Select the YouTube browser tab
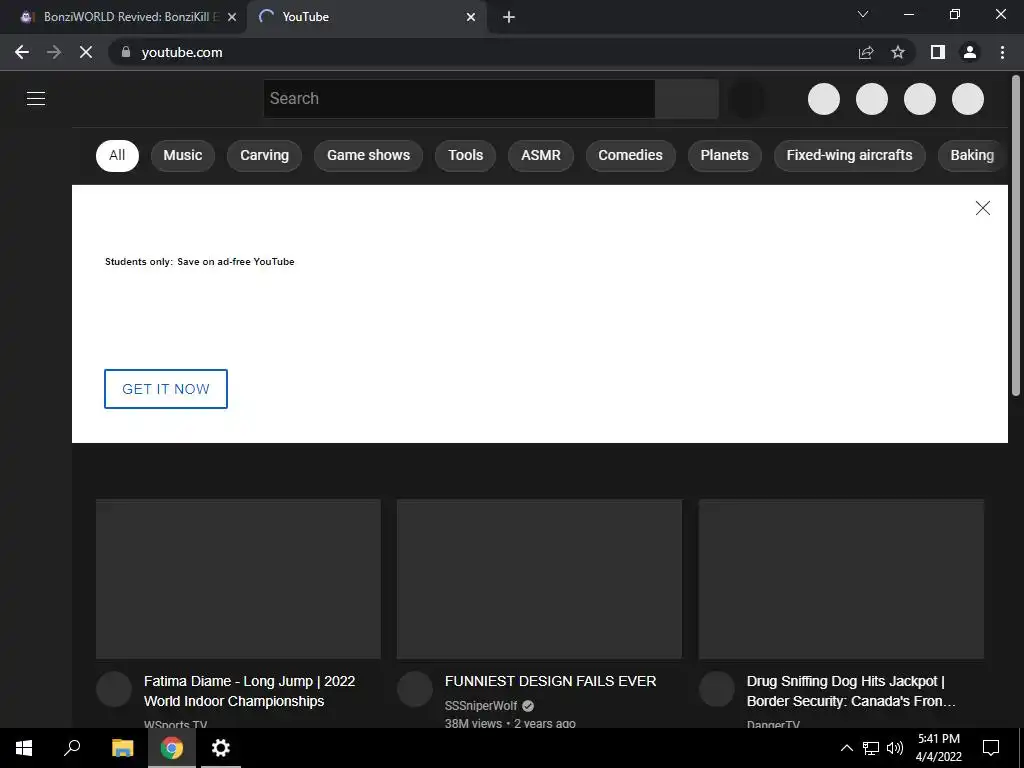 tap(367, 17)
